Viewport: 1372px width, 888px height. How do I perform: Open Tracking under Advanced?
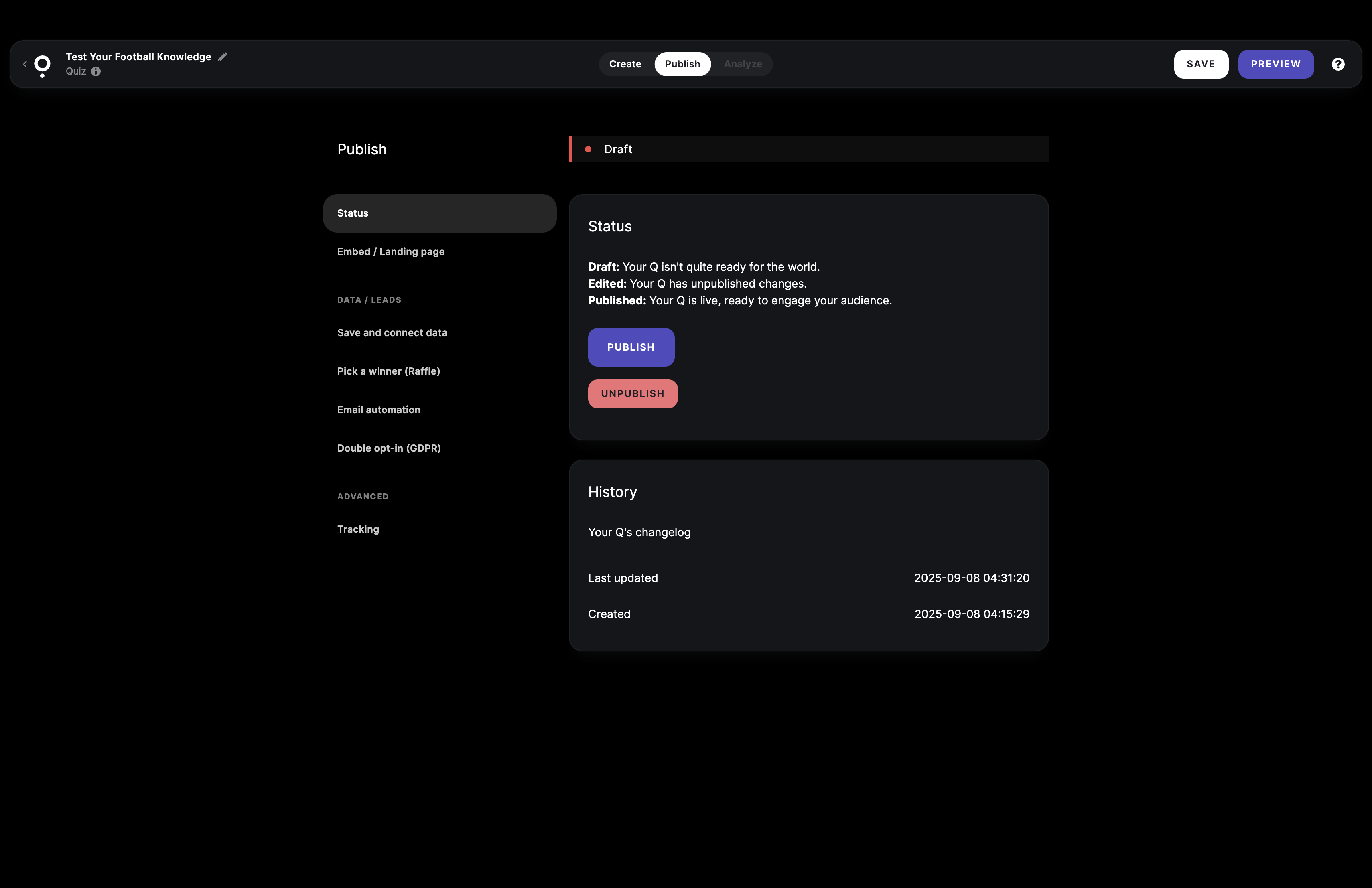(x=358, y=529)
